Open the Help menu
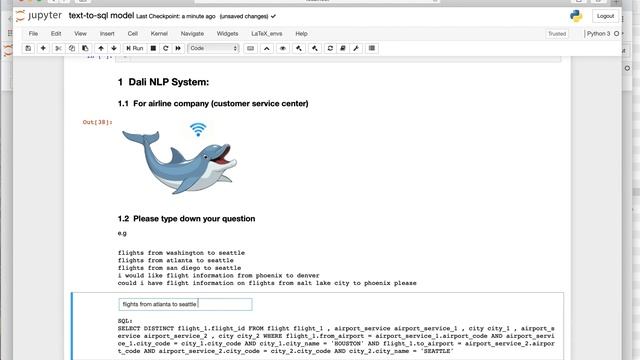The width and height of the screenshot is (640, 360). [301, 33]
